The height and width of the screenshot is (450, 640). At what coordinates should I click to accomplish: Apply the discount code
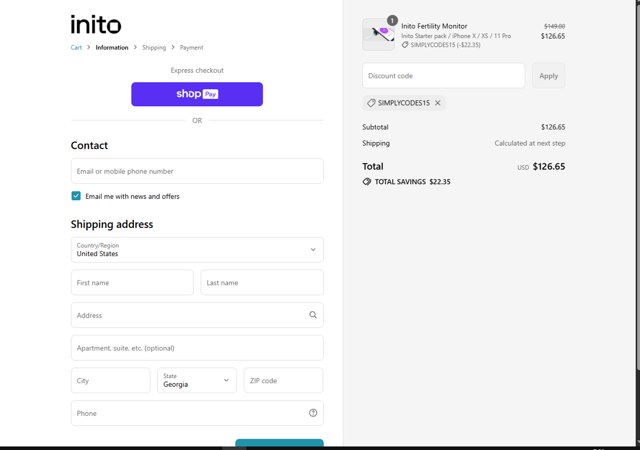coord(549,76)
